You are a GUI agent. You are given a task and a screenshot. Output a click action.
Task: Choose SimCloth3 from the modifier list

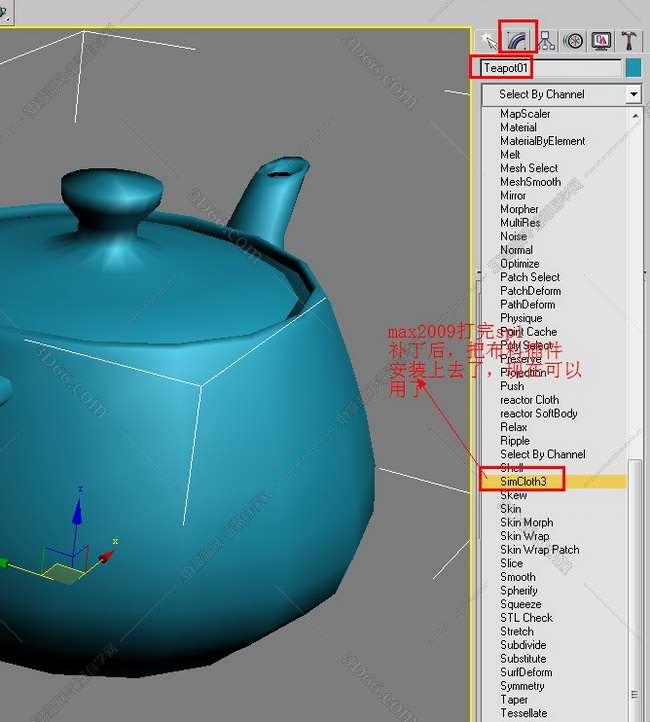coord(523,481)
